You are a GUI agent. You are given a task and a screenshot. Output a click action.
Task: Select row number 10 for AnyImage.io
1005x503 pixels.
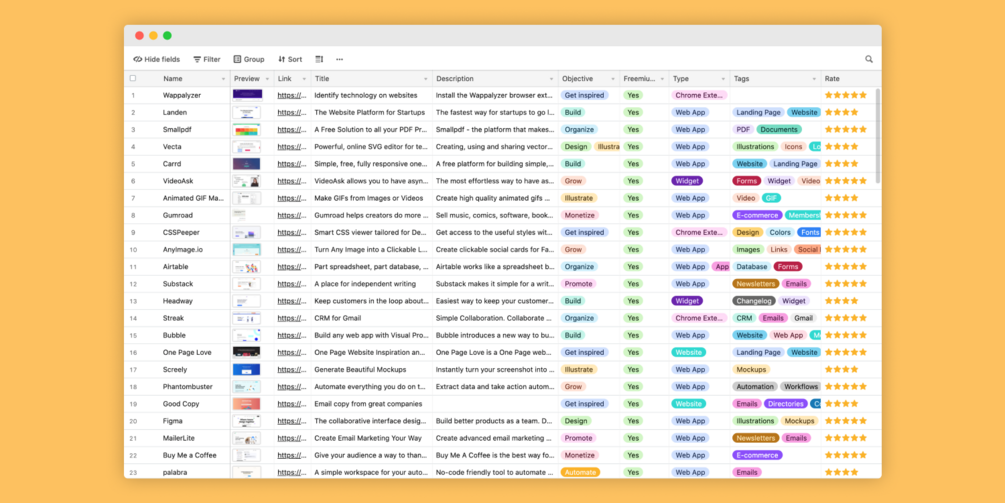(x=133, y=249)
